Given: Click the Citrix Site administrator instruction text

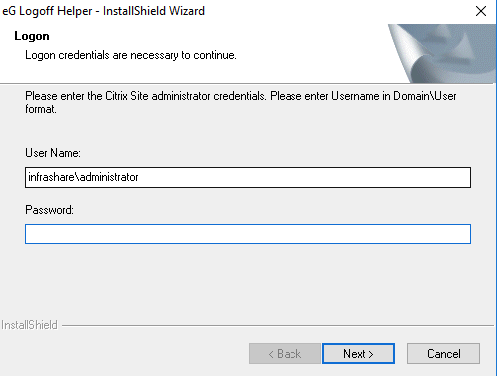Looking at the screenshot, I should 241,102.
